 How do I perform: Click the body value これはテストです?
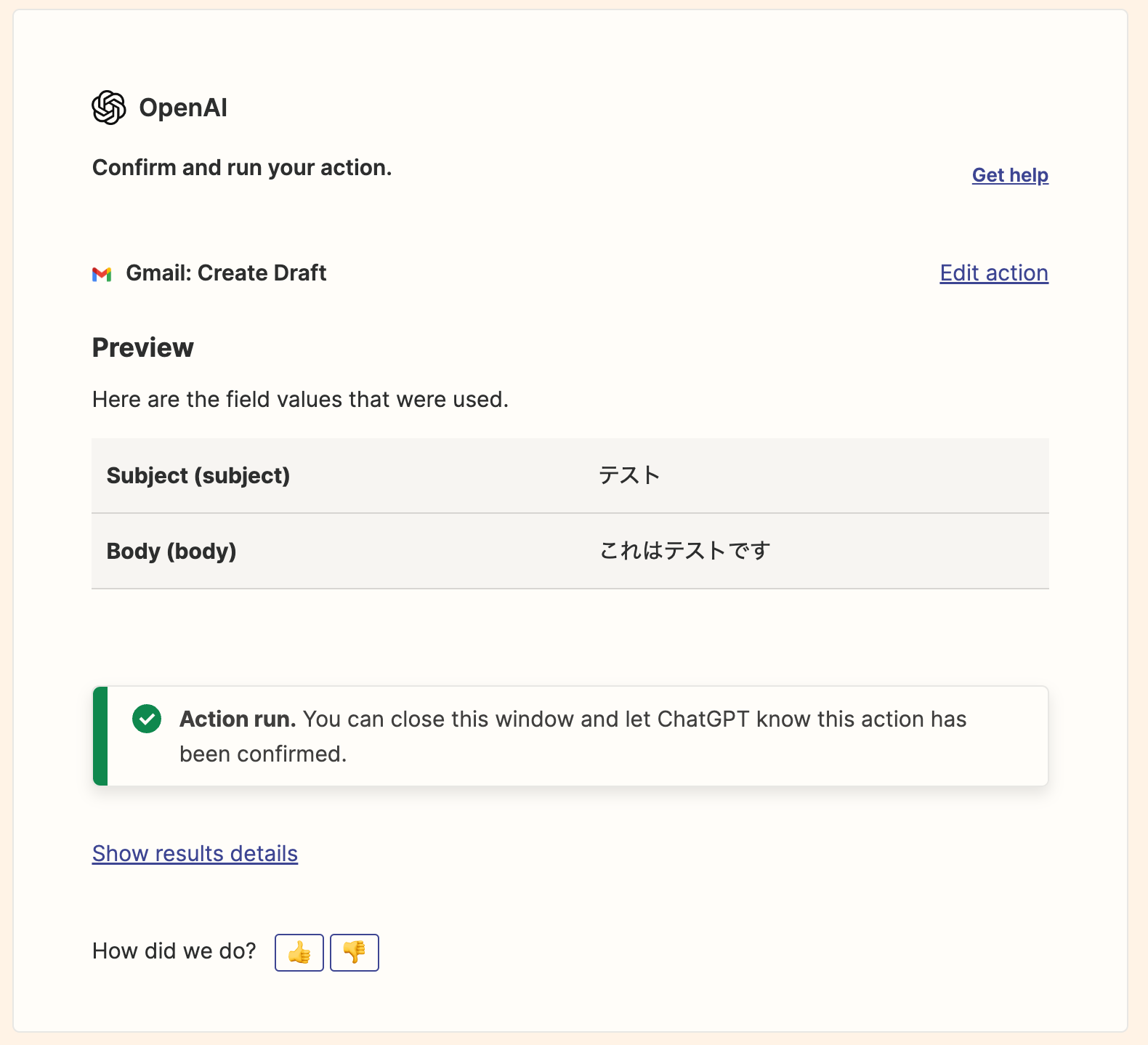684,551
